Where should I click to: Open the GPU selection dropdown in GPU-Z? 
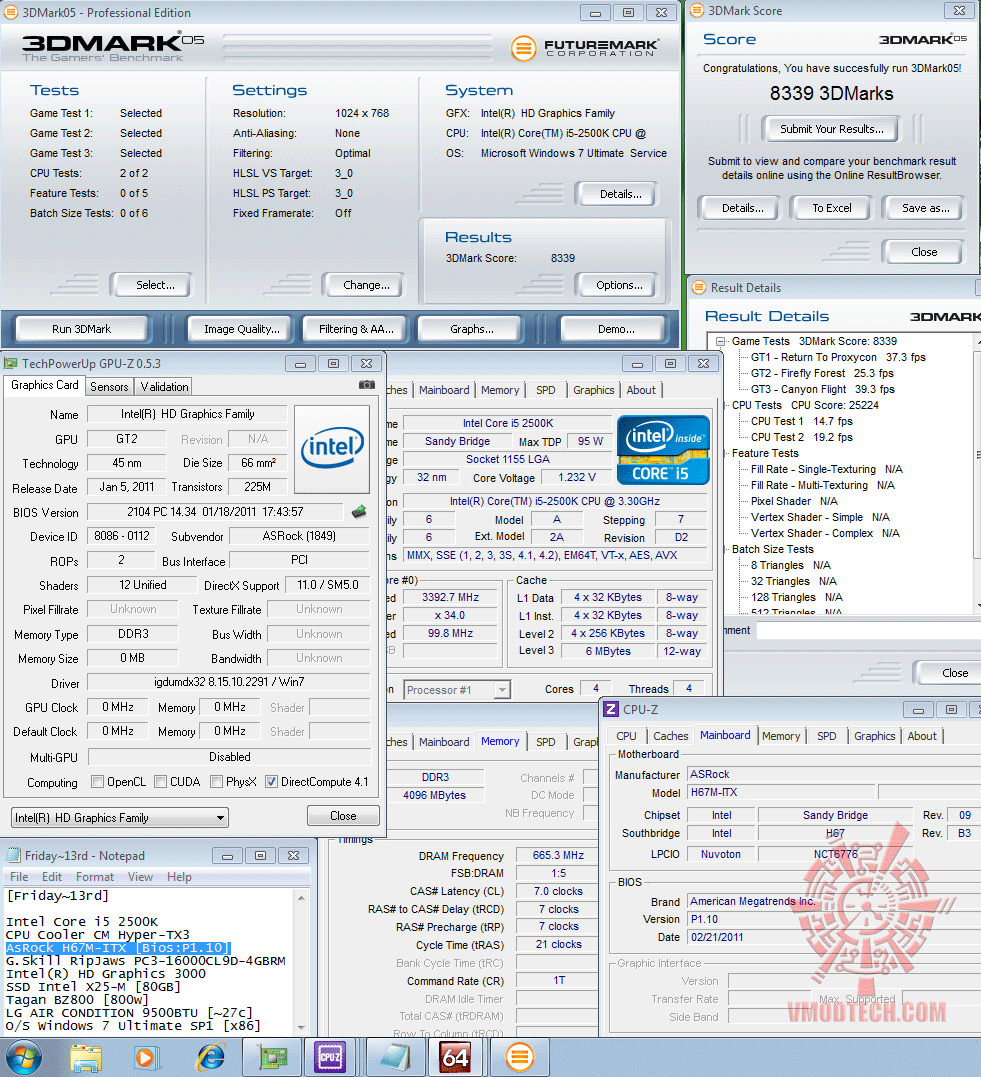tap(120, 818)
